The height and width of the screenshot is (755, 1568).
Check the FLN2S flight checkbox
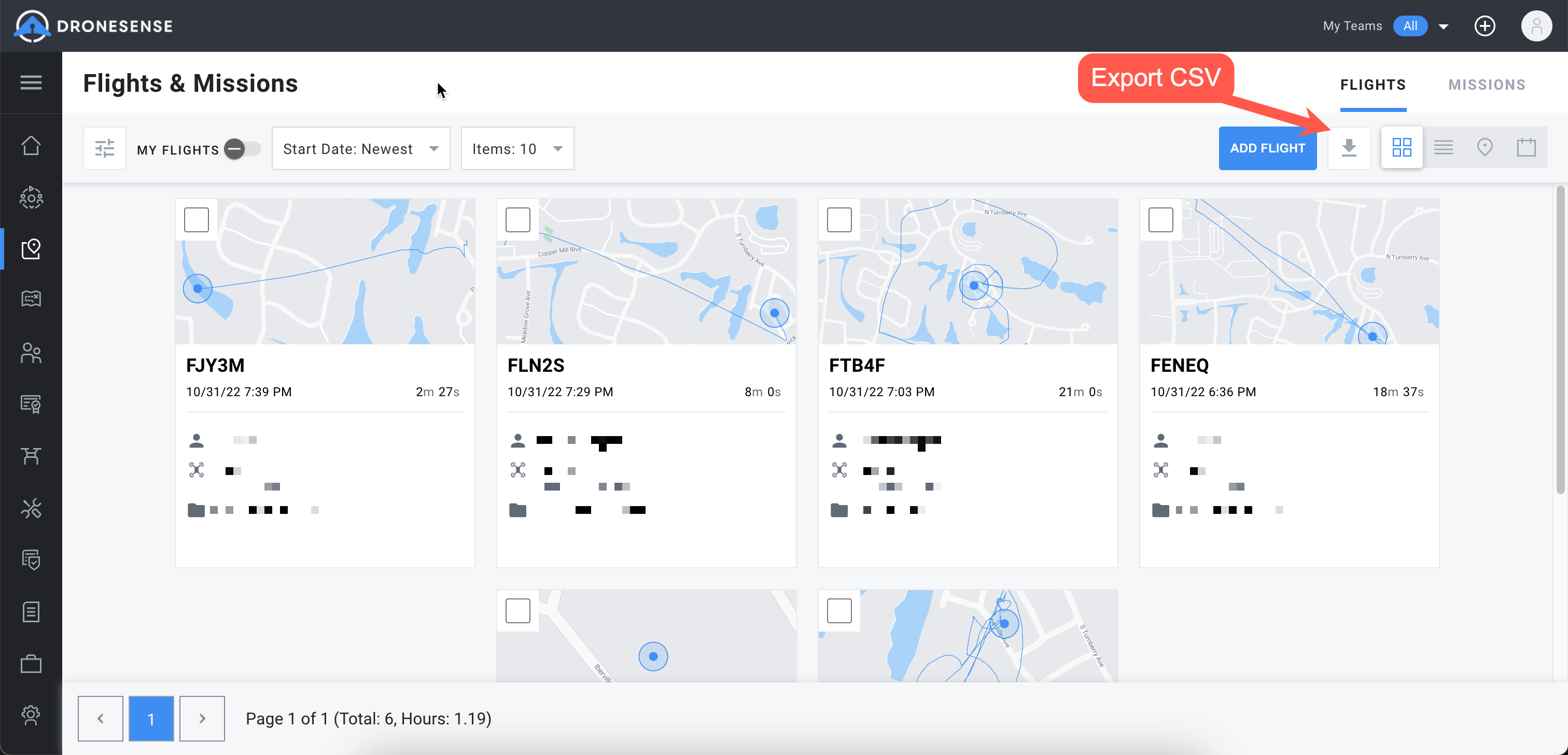tap(518, 220)
